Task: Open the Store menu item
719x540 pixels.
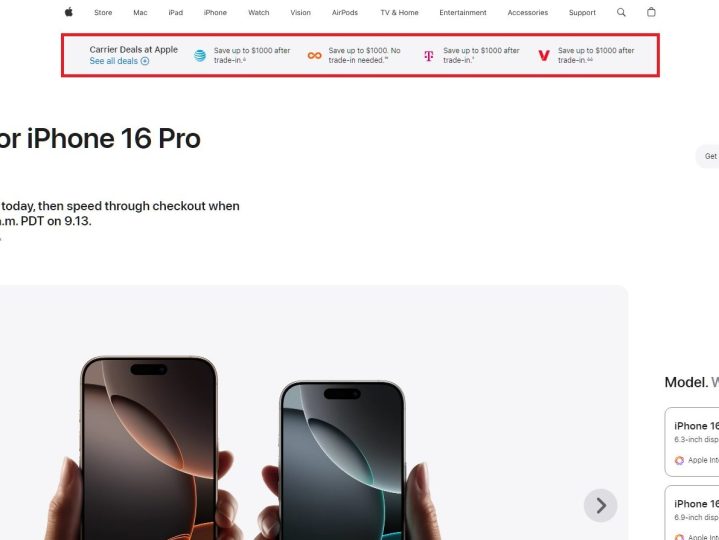Action: click(103, 12)
